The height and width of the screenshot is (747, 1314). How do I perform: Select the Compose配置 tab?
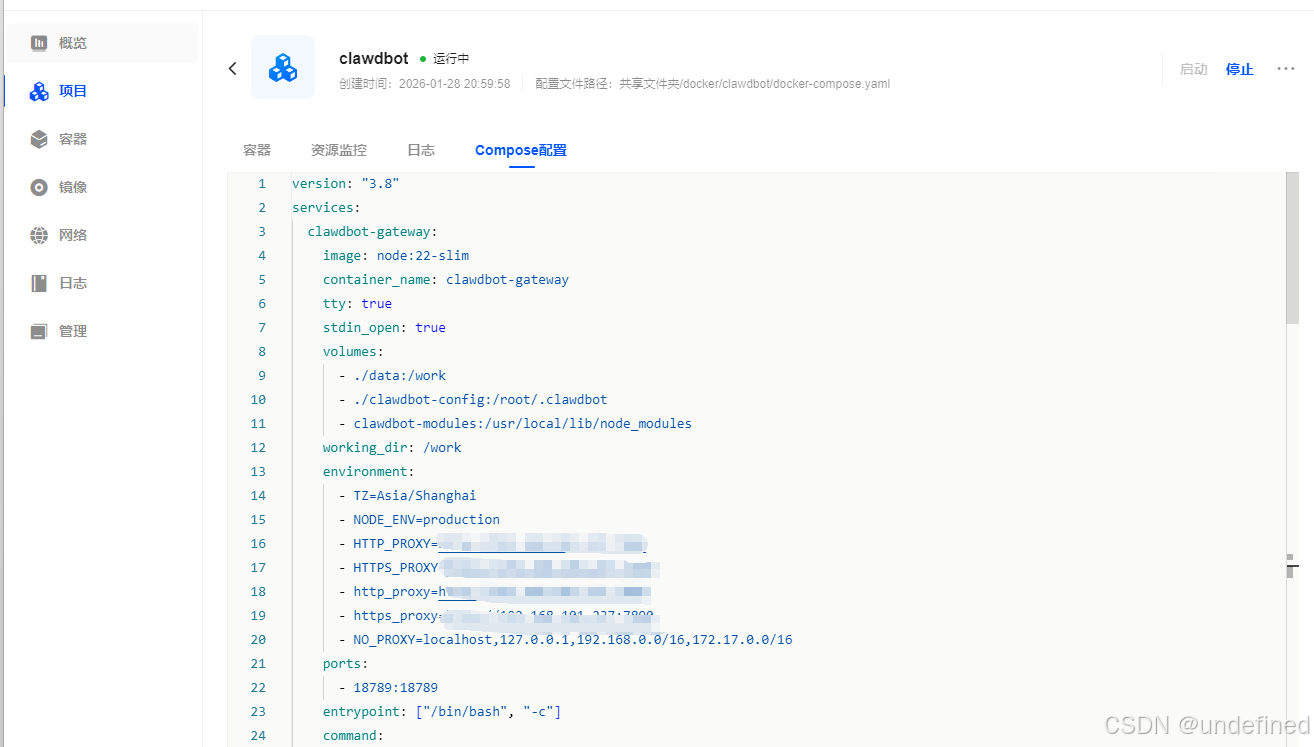point(520,149)
